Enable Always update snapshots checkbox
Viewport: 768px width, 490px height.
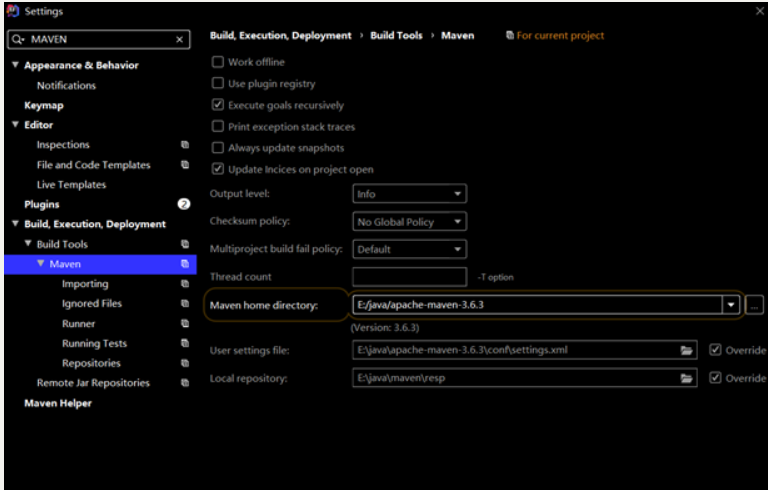tap(217, 147)
